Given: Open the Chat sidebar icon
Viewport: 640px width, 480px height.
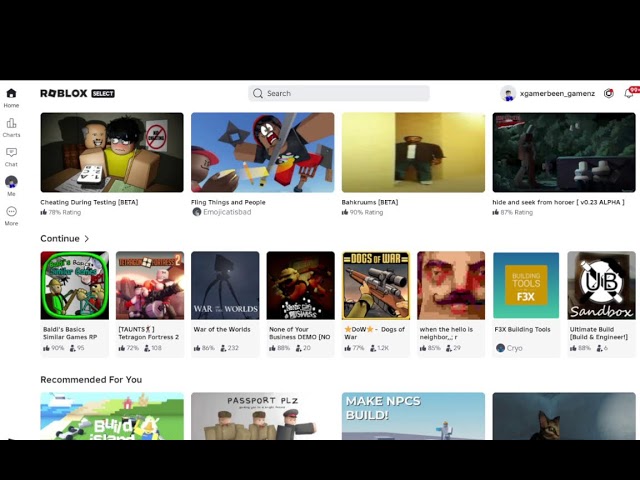Looking at the screenshot, I should click(x=11, y=152).
